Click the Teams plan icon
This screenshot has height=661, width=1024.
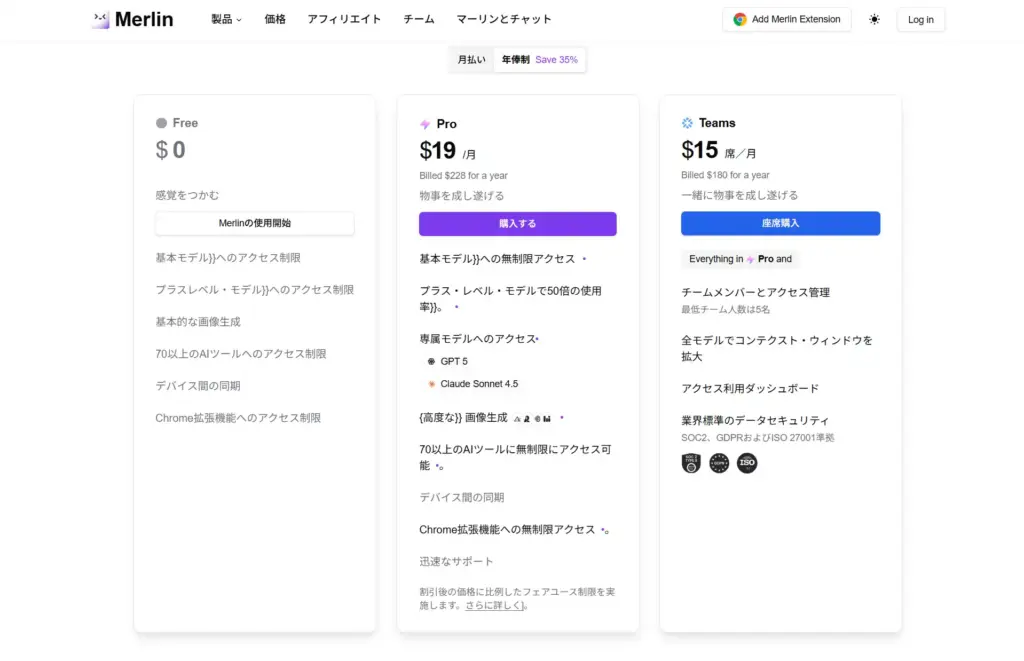coord(685,122)
